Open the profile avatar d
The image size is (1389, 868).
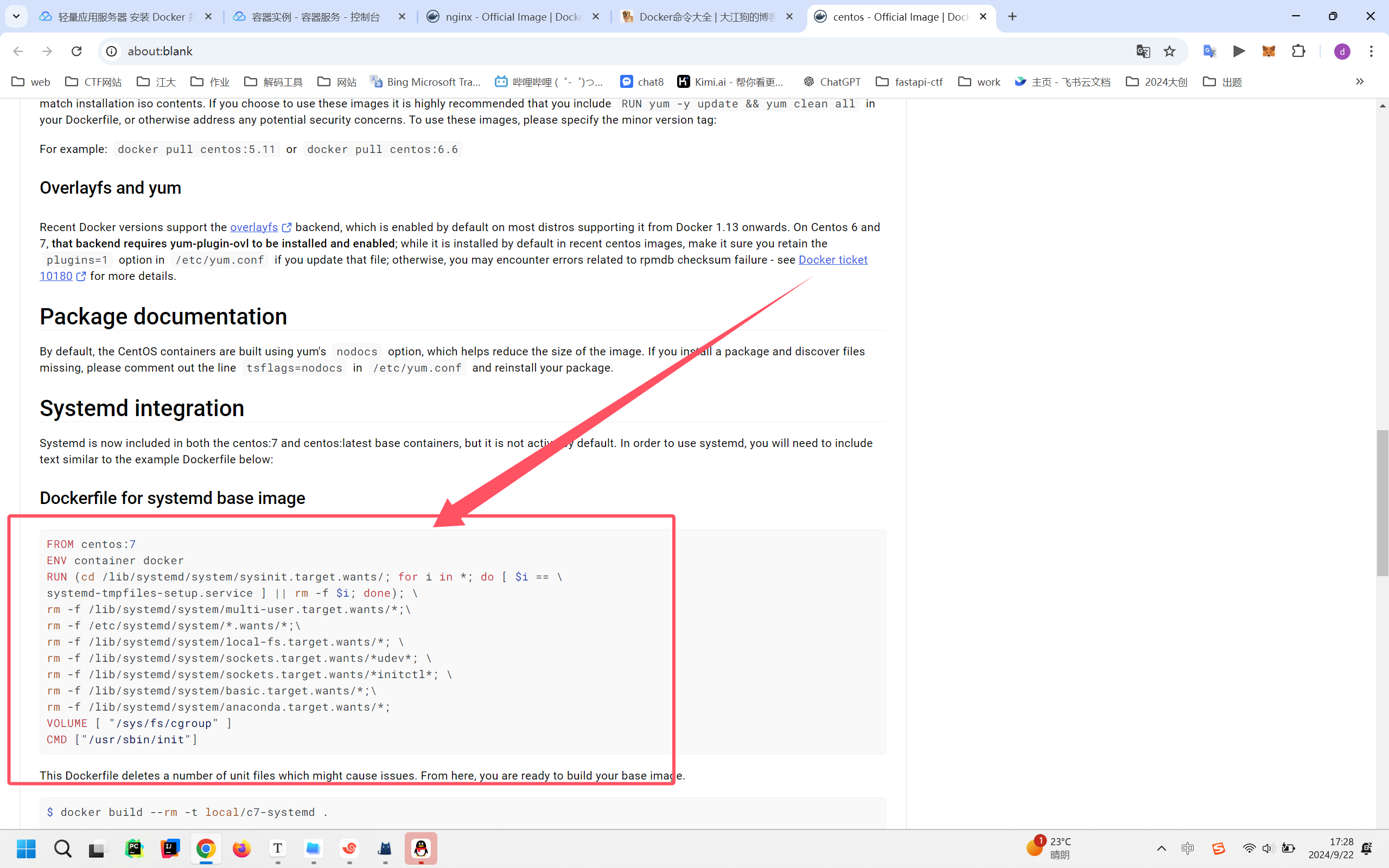pyautogui.click(x=1342, y=51)
